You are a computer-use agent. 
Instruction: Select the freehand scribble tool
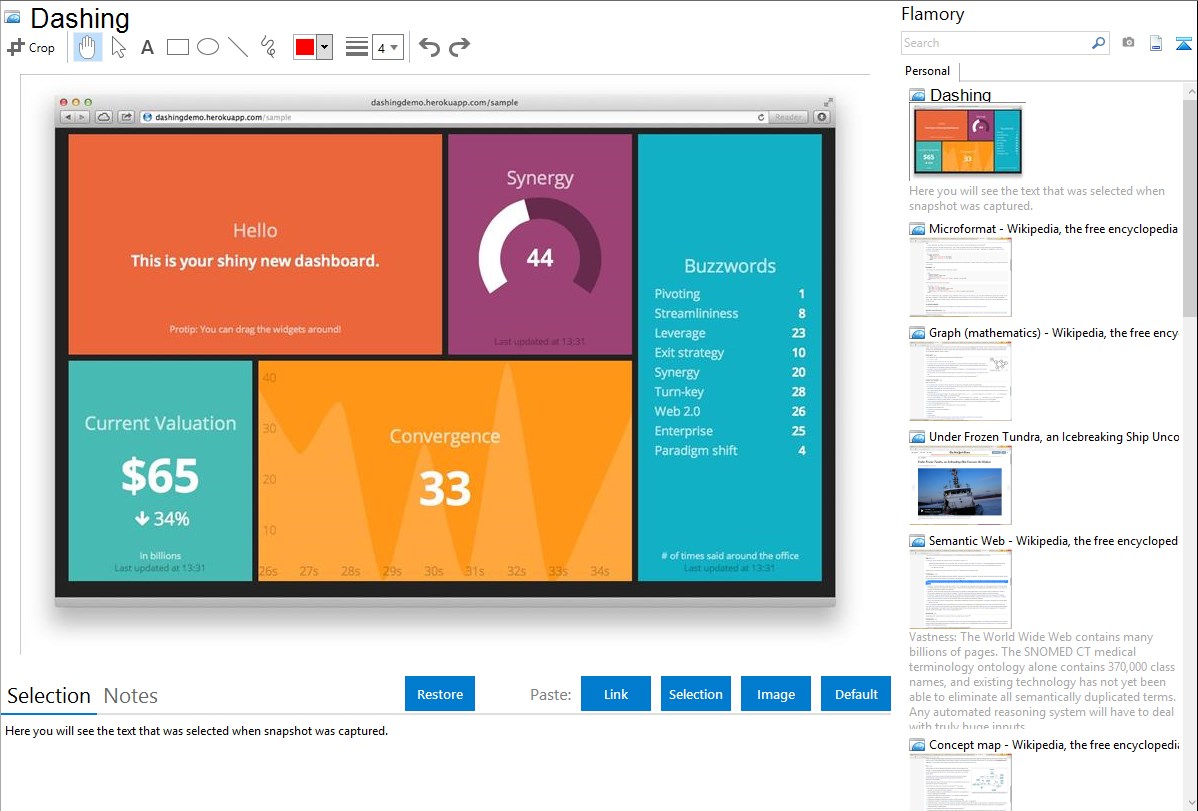[x=268, y=47]
